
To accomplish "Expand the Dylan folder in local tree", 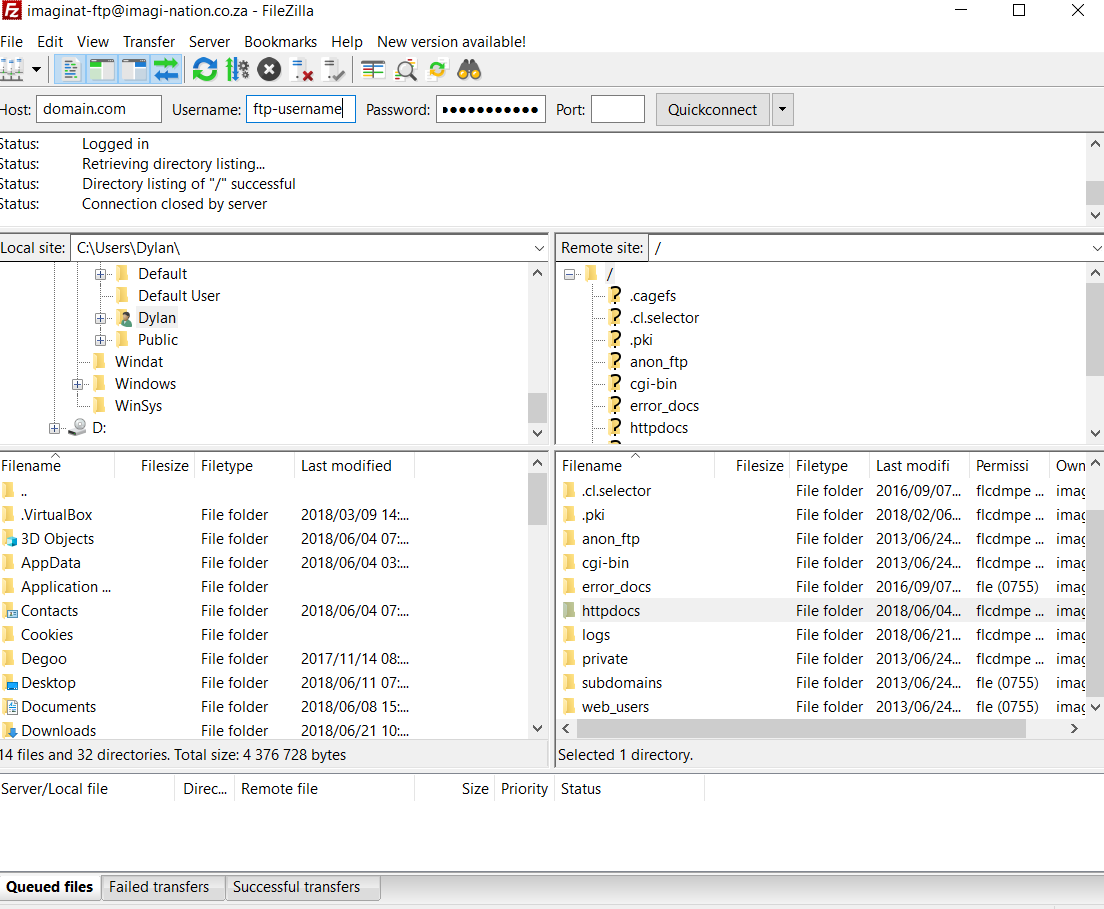I will pos(101,318).
